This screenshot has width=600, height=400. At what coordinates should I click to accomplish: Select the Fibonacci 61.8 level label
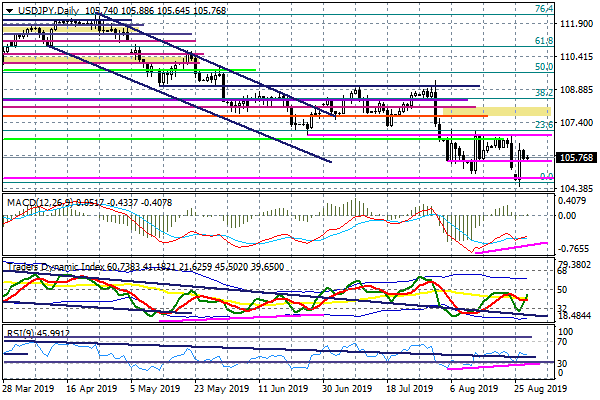[545, 41]
